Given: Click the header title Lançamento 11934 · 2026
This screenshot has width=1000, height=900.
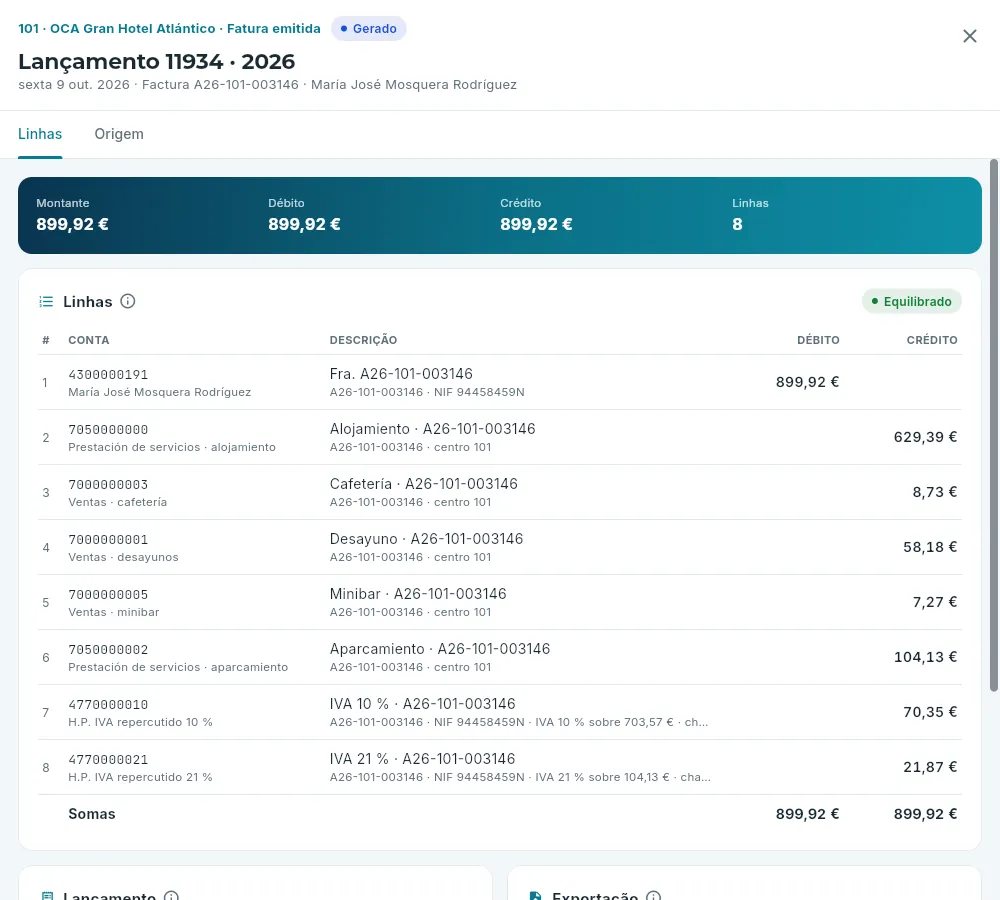Looking at the screenshot, I should pos(157,62).
